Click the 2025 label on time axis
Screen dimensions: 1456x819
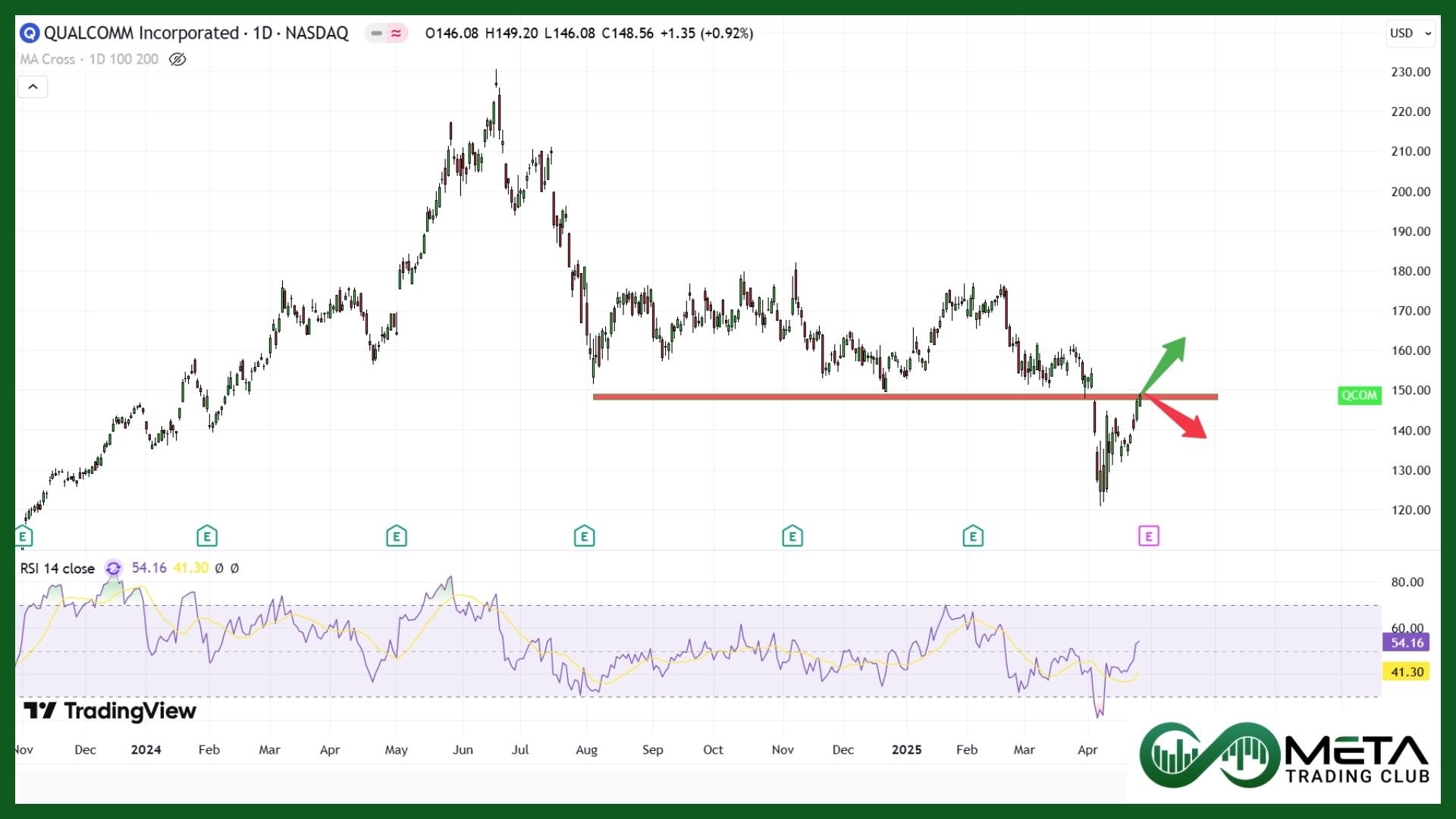coord(907,749)
